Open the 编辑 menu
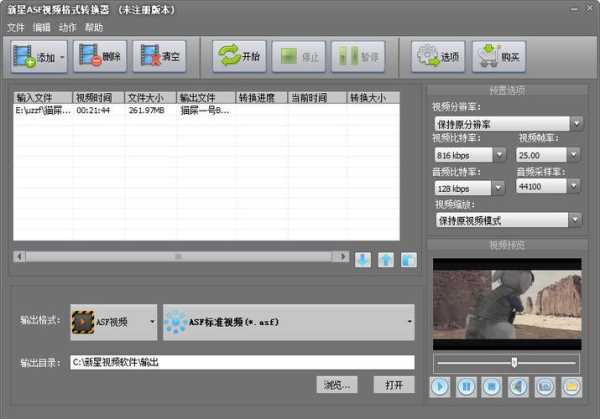 [41, 28]
